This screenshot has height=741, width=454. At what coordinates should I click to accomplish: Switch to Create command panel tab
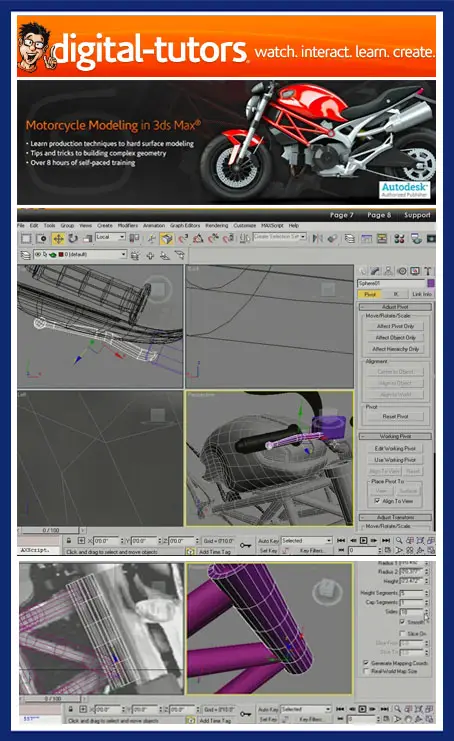[363, 271]
